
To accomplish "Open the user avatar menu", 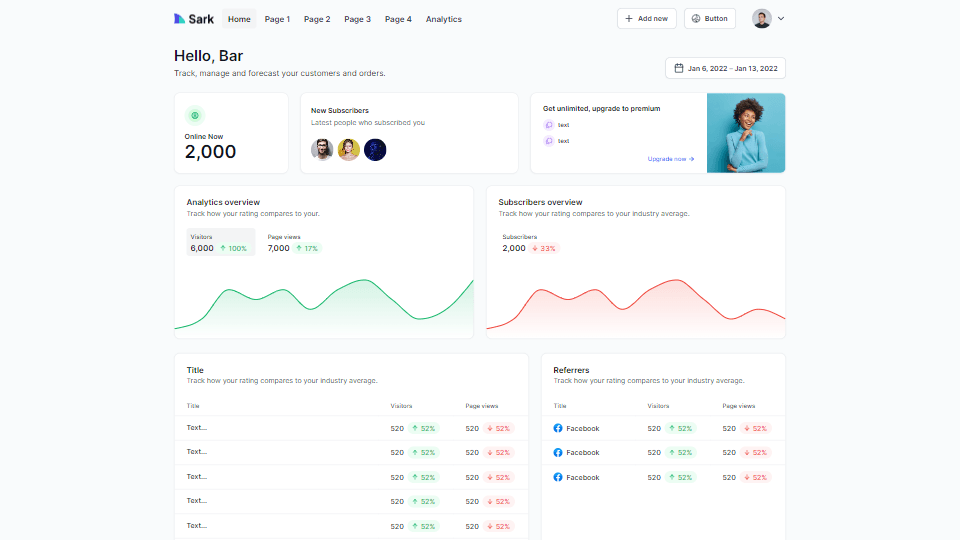I will coord(762,19).
